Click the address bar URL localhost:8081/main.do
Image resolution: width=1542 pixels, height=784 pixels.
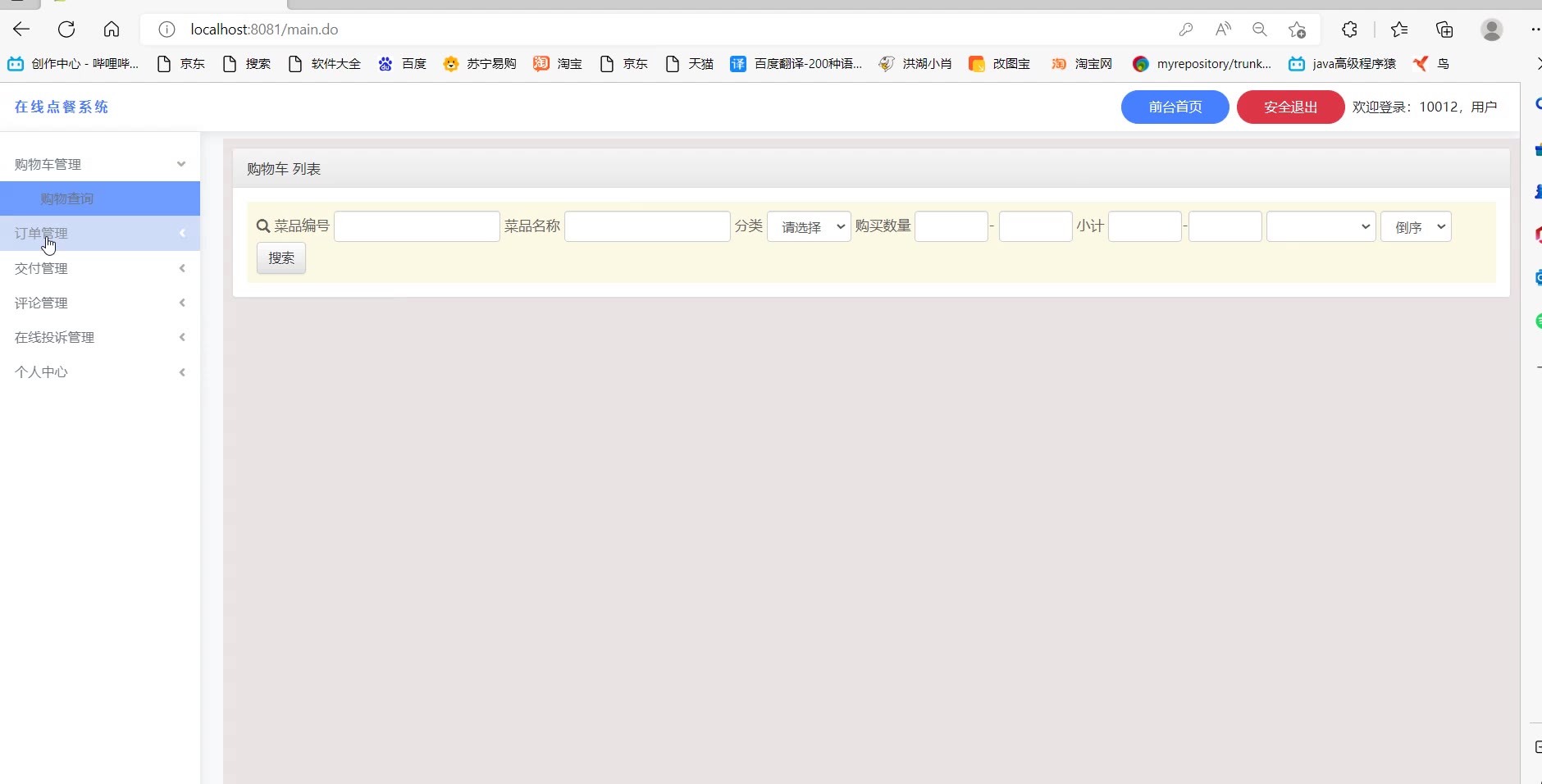pyautogui.click(x=264, y=30)
